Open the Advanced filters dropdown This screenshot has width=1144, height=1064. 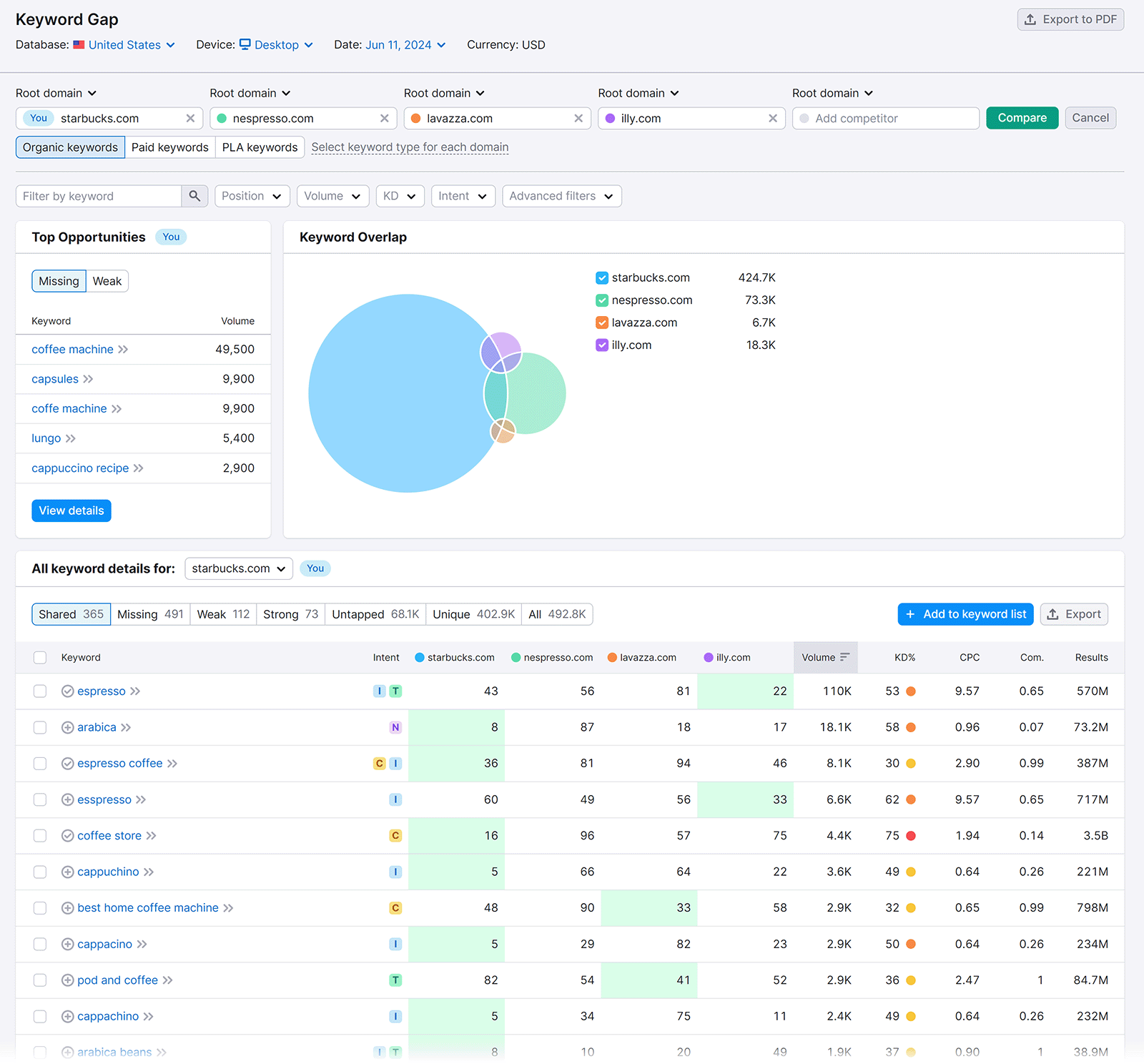coord(561,196)
